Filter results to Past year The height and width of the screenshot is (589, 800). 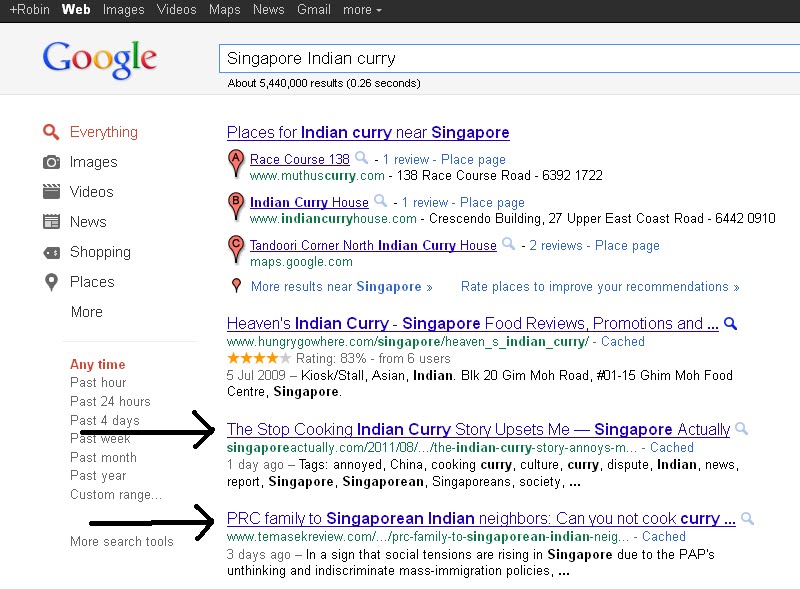pyautogui.click(x=98, y=476)
